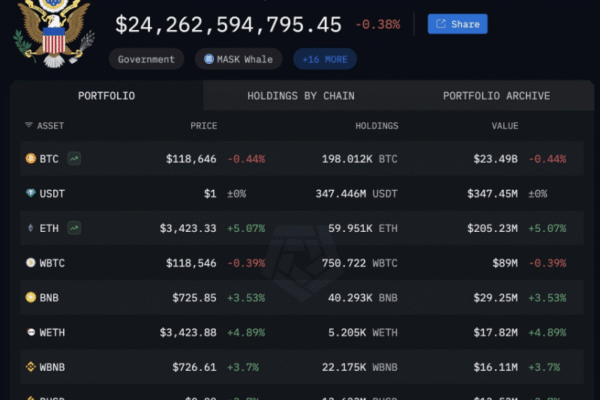Image resolution: width=600 pixels, height=400 pixels.
Task: Click the WETH value $17.82M
Action: tap(496, 333)
